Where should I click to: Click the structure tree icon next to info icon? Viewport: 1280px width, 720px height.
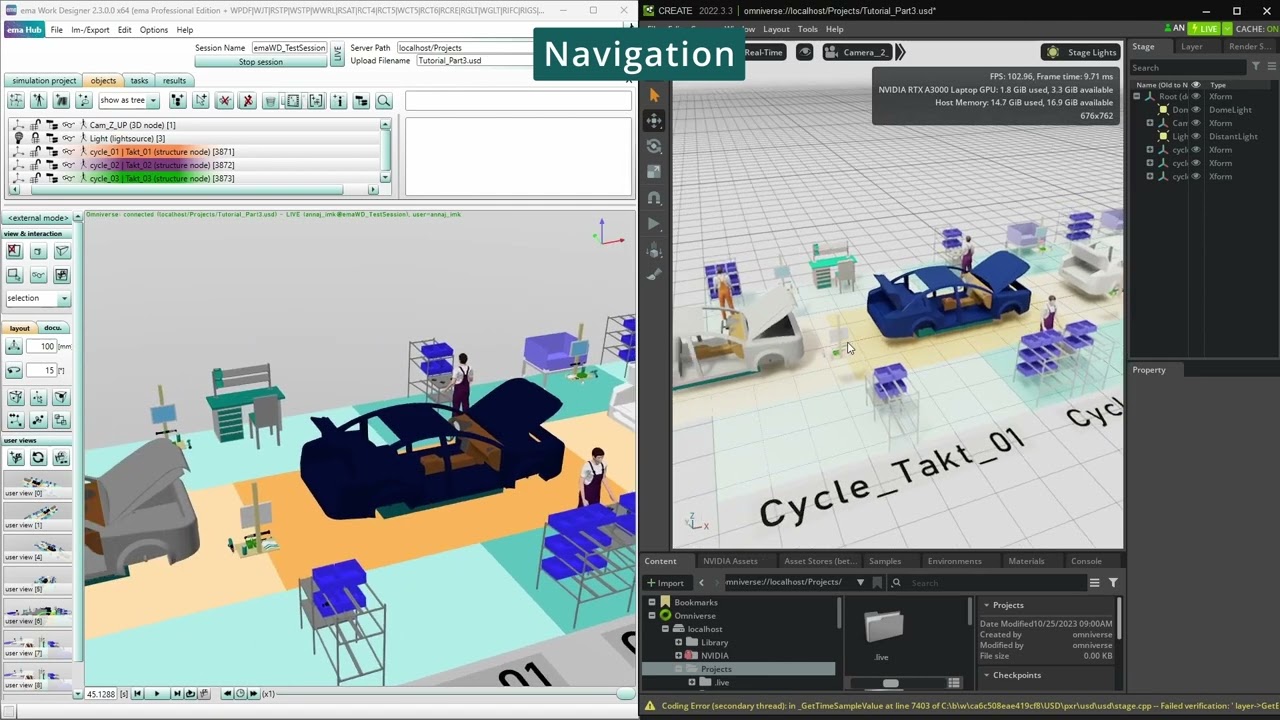pyautogui.click(x=361, y=101)
